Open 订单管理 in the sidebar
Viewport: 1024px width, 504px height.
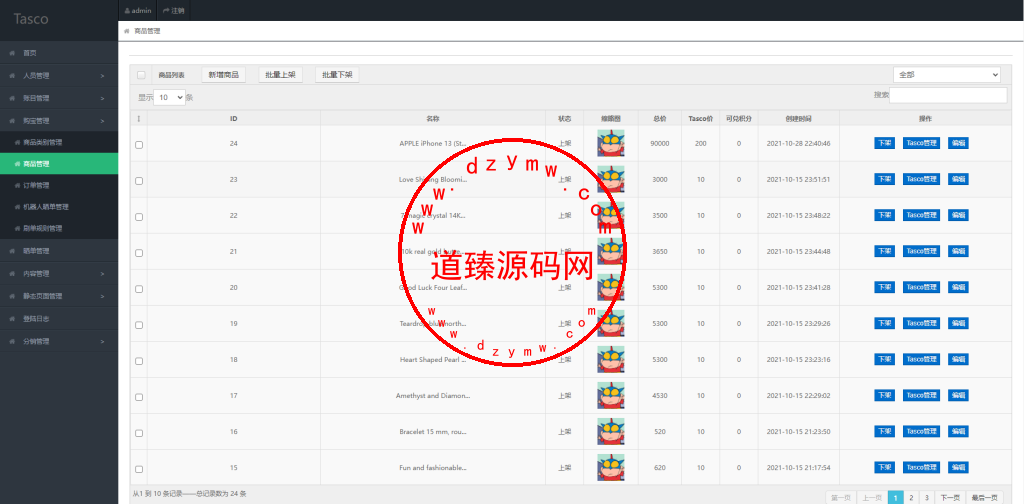point(59,185)
